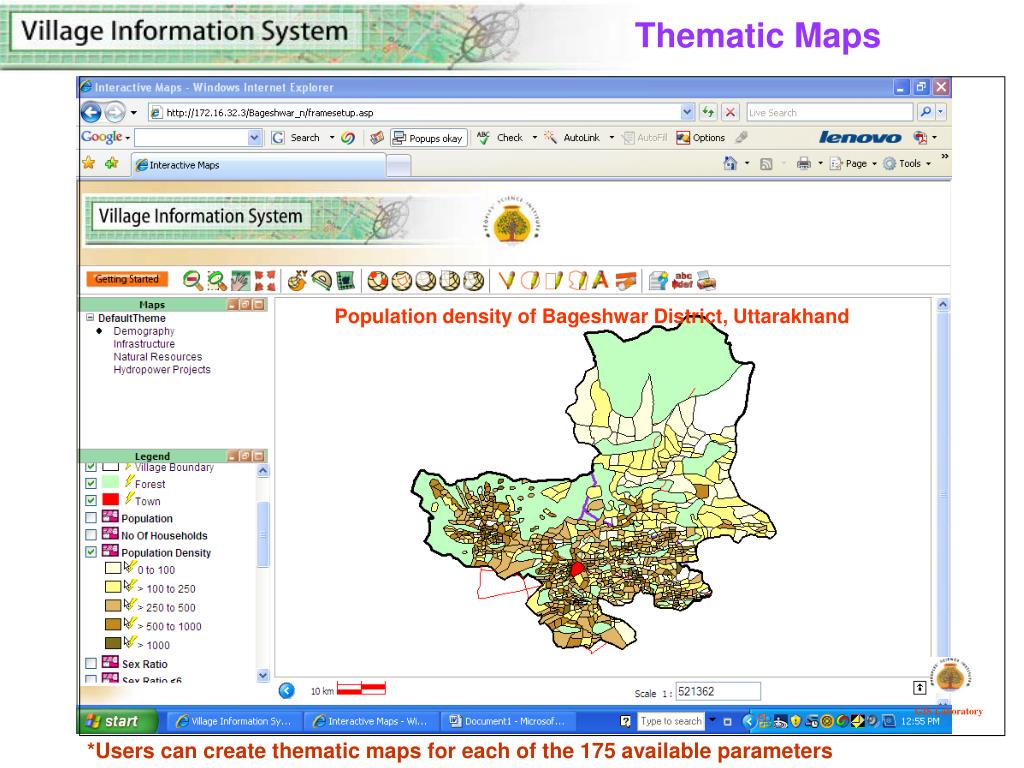Enable the No Of Households checkbox
This screenshot has height=768, width=1024.
[x=91, y=535]
